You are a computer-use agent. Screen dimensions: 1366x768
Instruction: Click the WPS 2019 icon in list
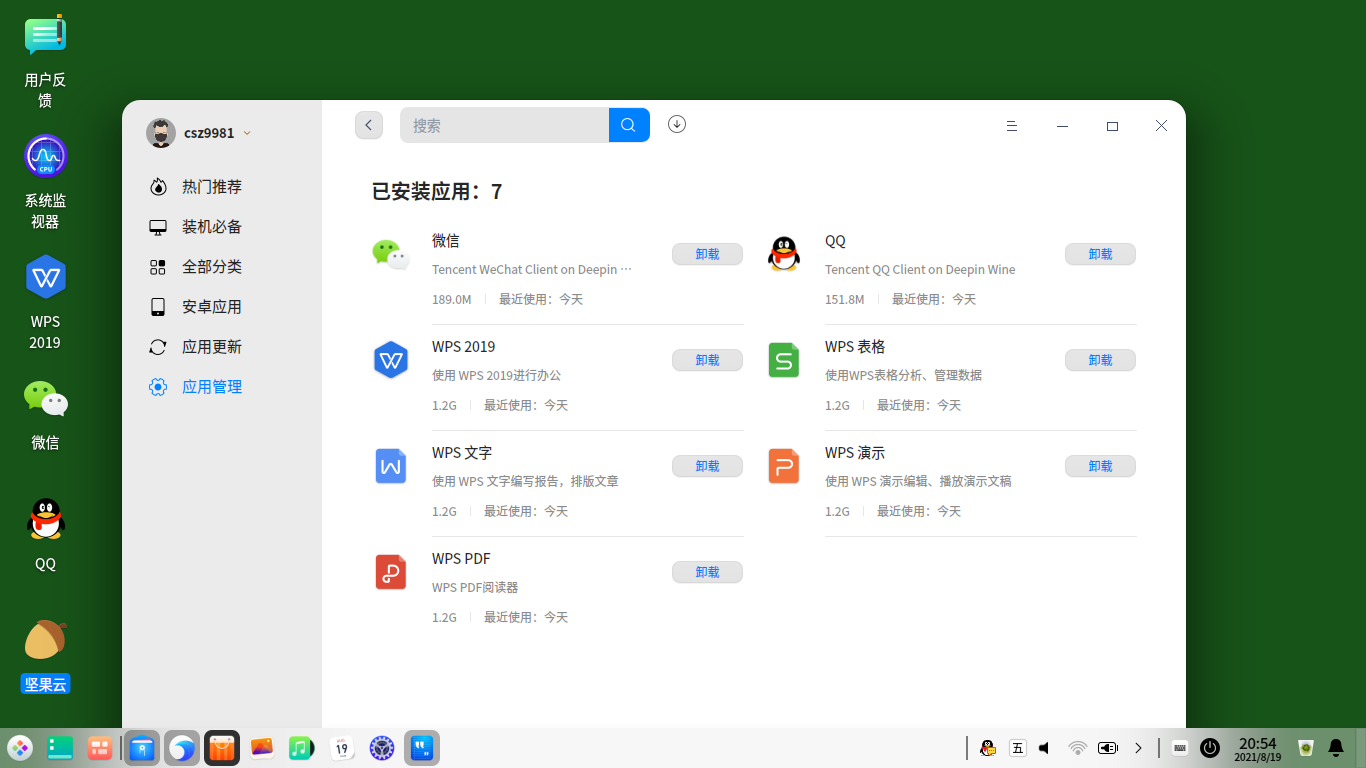[391, 360]
